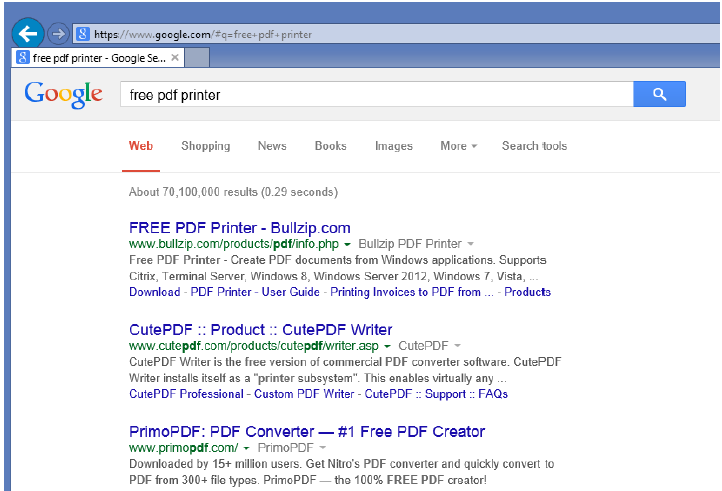Expand dropdown arrow after cutepdf.com URL
Viewport: 722px width, 491px height.
pos(387,346)
